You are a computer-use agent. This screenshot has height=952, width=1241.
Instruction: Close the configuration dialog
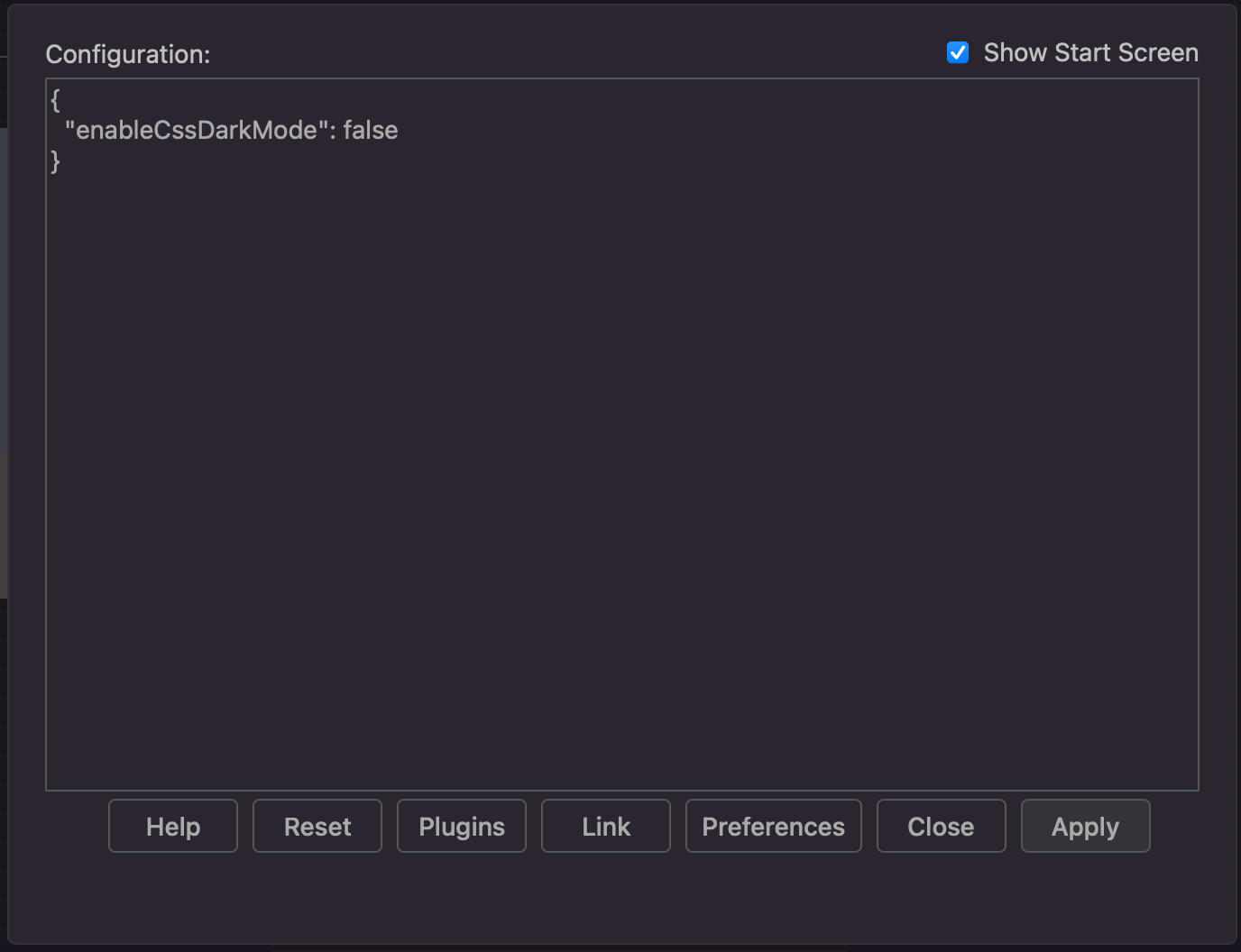coord(941,826)
